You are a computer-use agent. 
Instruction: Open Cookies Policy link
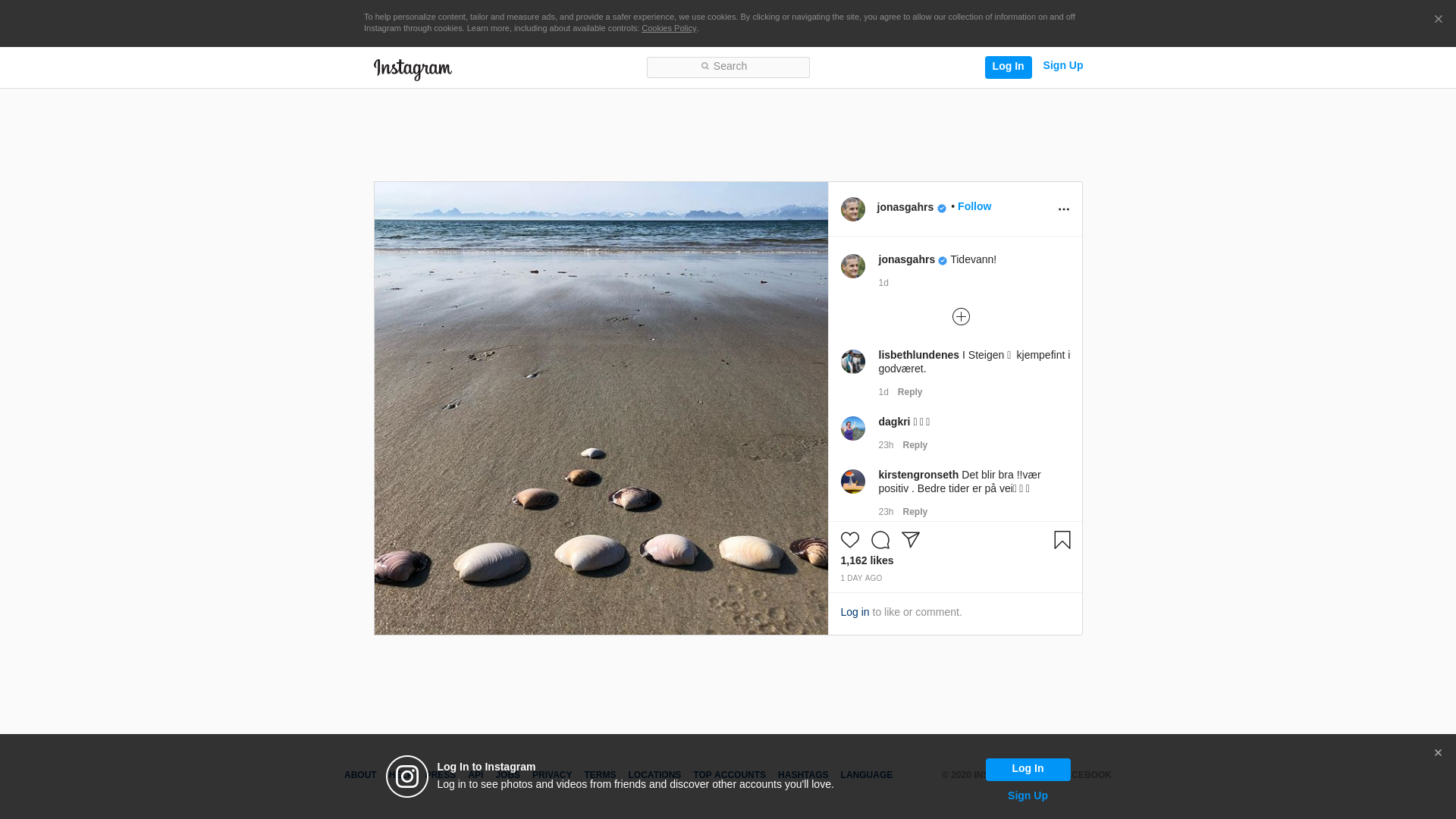click(669, 28)
